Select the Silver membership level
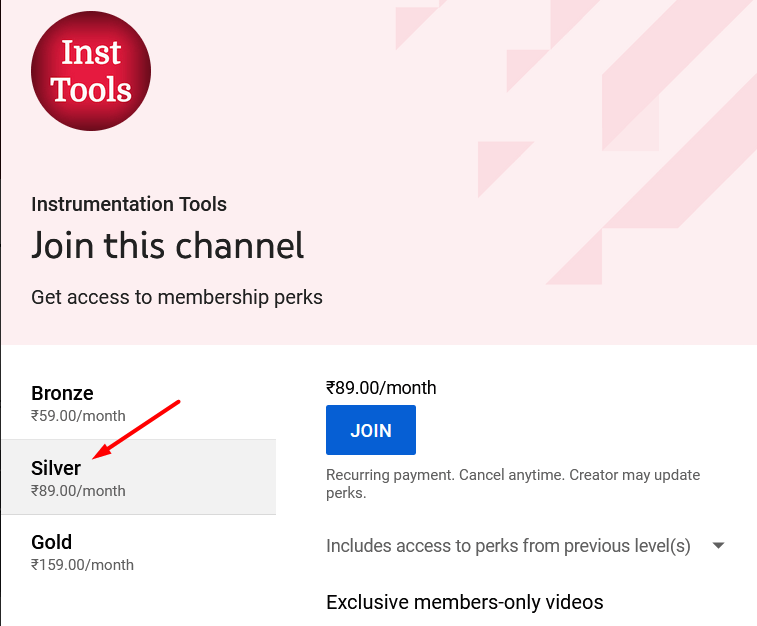Viewport: 757px width, 626px height. [139, 477]
